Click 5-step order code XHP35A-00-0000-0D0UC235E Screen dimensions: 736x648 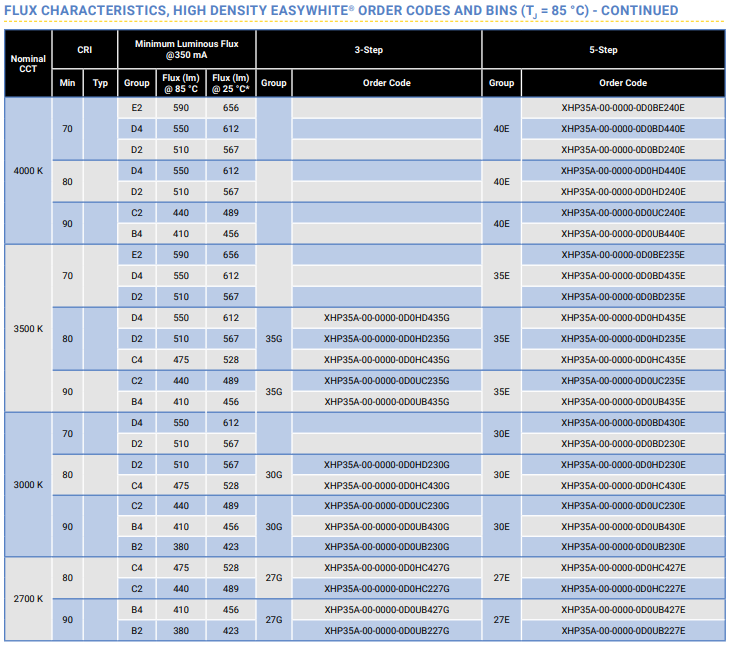tap(623, 381)
